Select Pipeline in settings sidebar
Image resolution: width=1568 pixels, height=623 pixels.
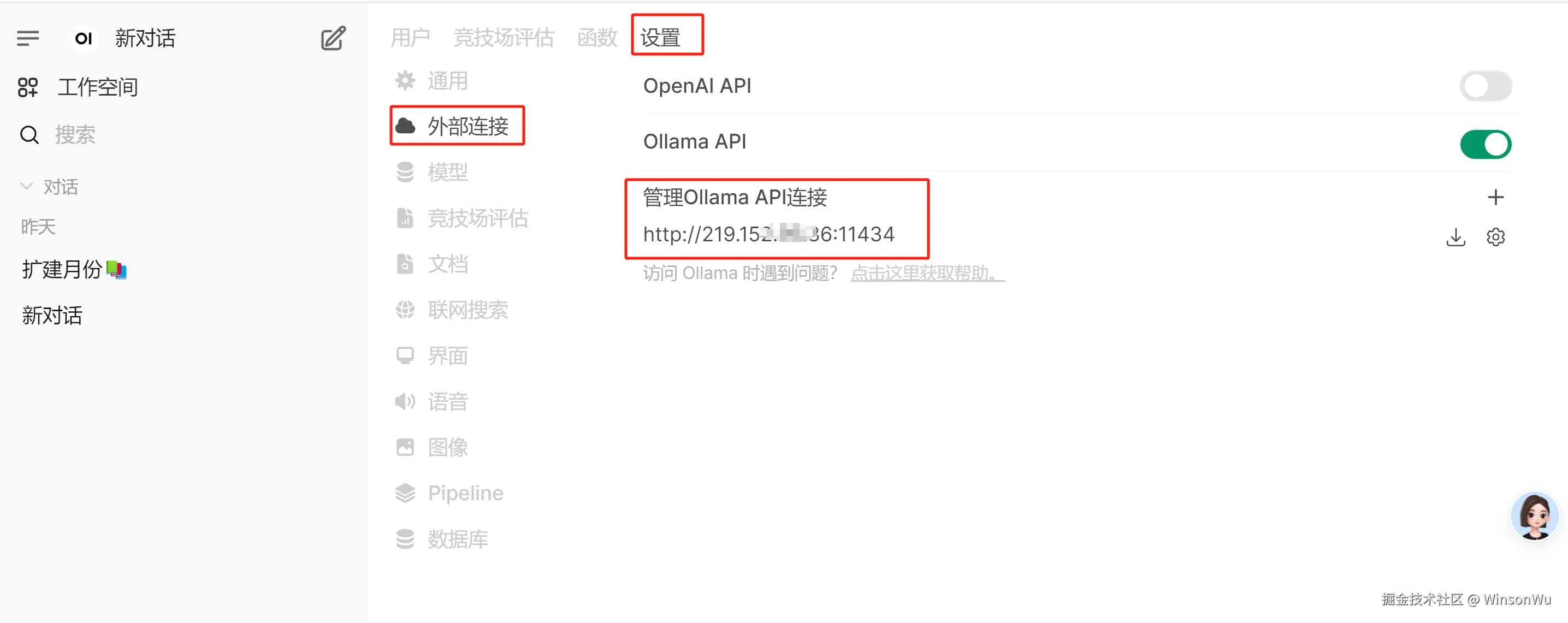coord(450,493)
